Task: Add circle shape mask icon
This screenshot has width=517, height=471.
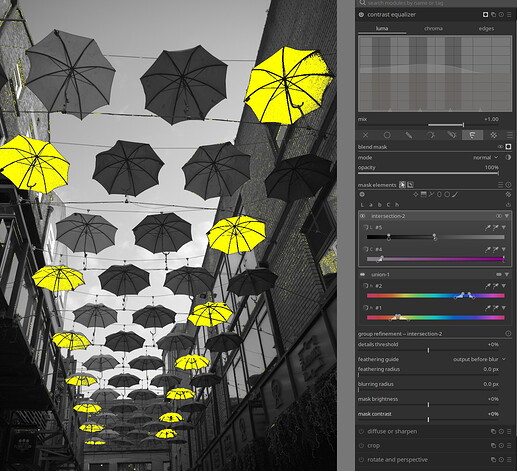Action: pos(447,194)
